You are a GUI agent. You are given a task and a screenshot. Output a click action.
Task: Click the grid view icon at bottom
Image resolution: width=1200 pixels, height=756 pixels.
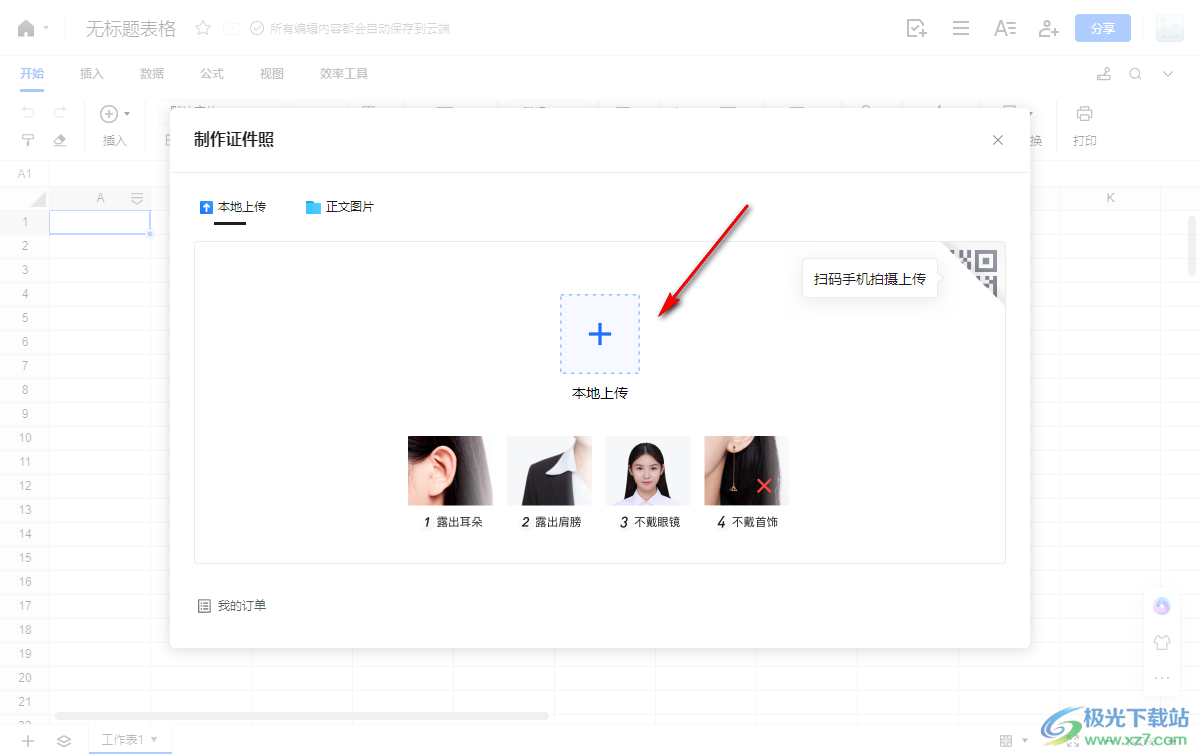[x=1006, y=741]
